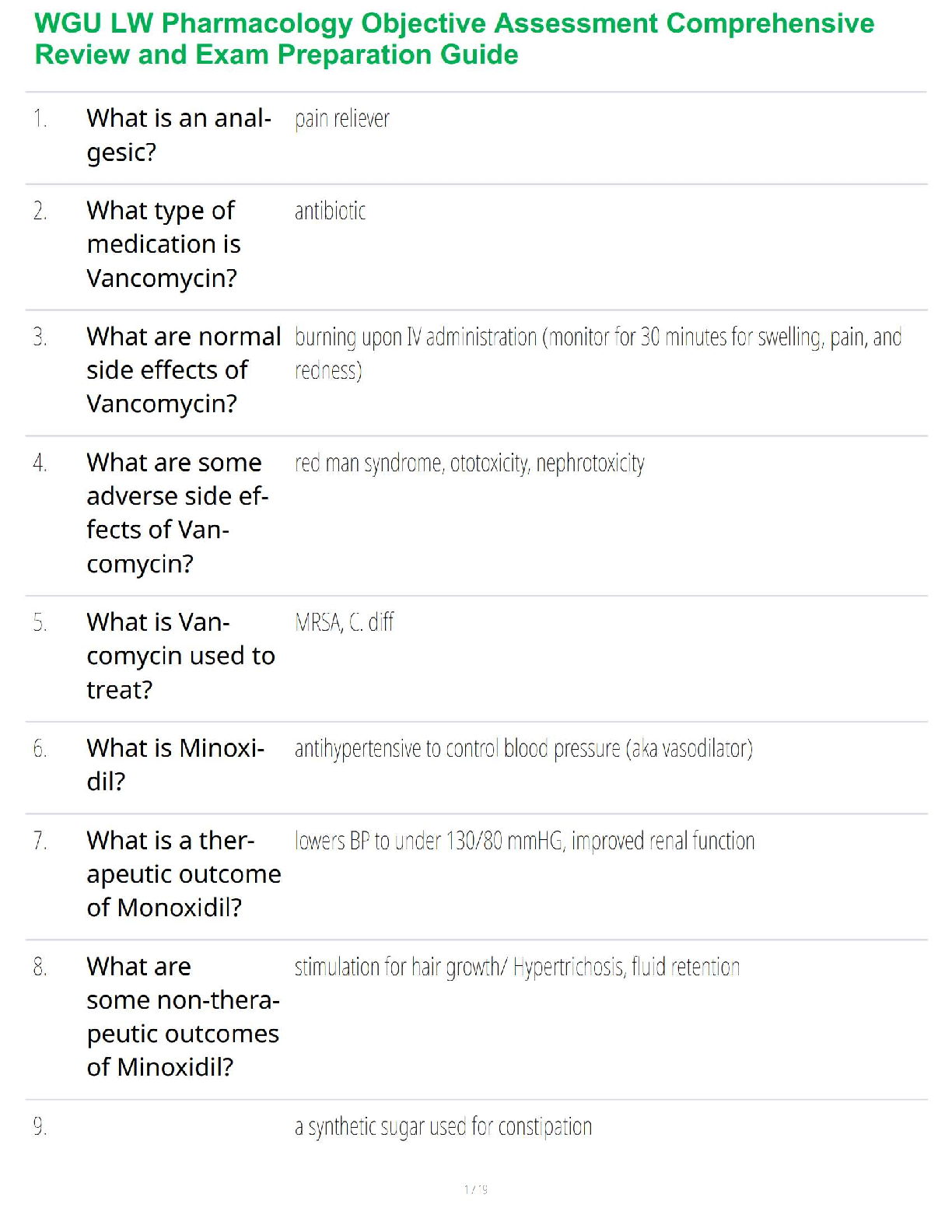Select the question 'What is an analgesic?'
952x1232 pixels.
point(179,135)
